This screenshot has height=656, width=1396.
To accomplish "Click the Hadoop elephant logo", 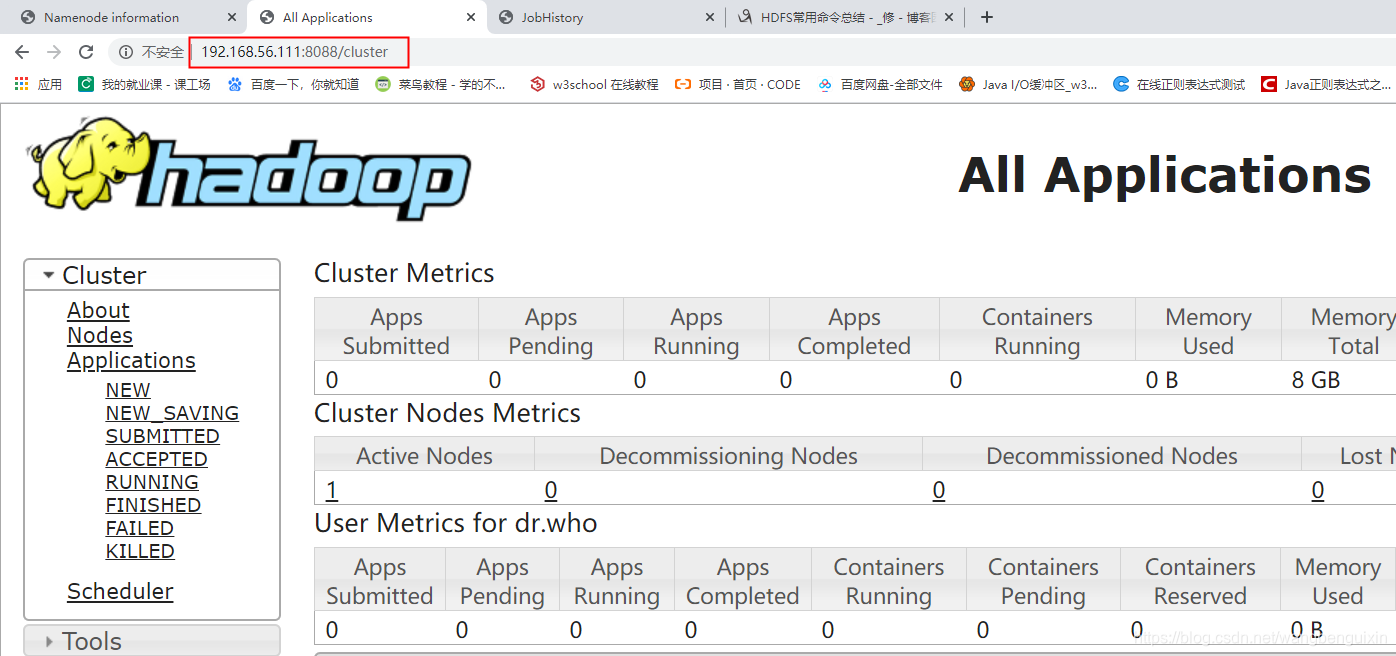I will 249,170.
